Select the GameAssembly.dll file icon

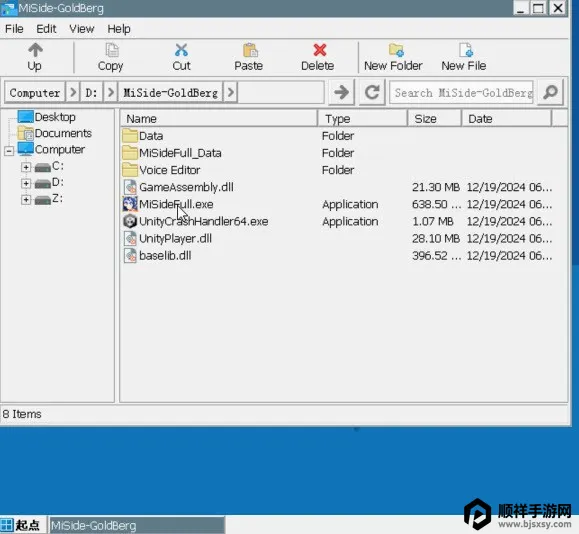click(x=130, y=187)
